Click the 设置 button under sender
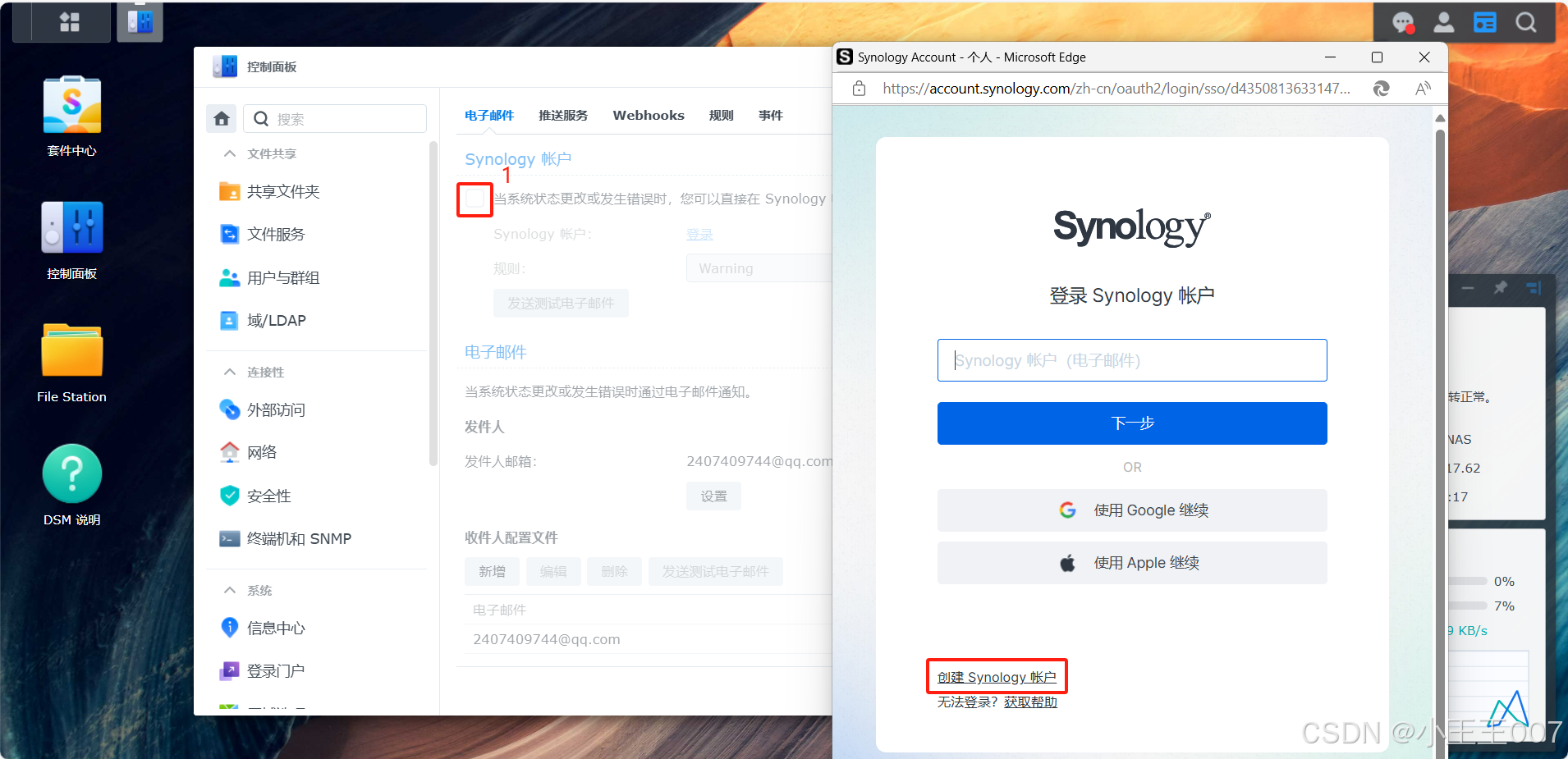Image resolution: width=1568 pixels, height=759 pixels. pos(713,496)
